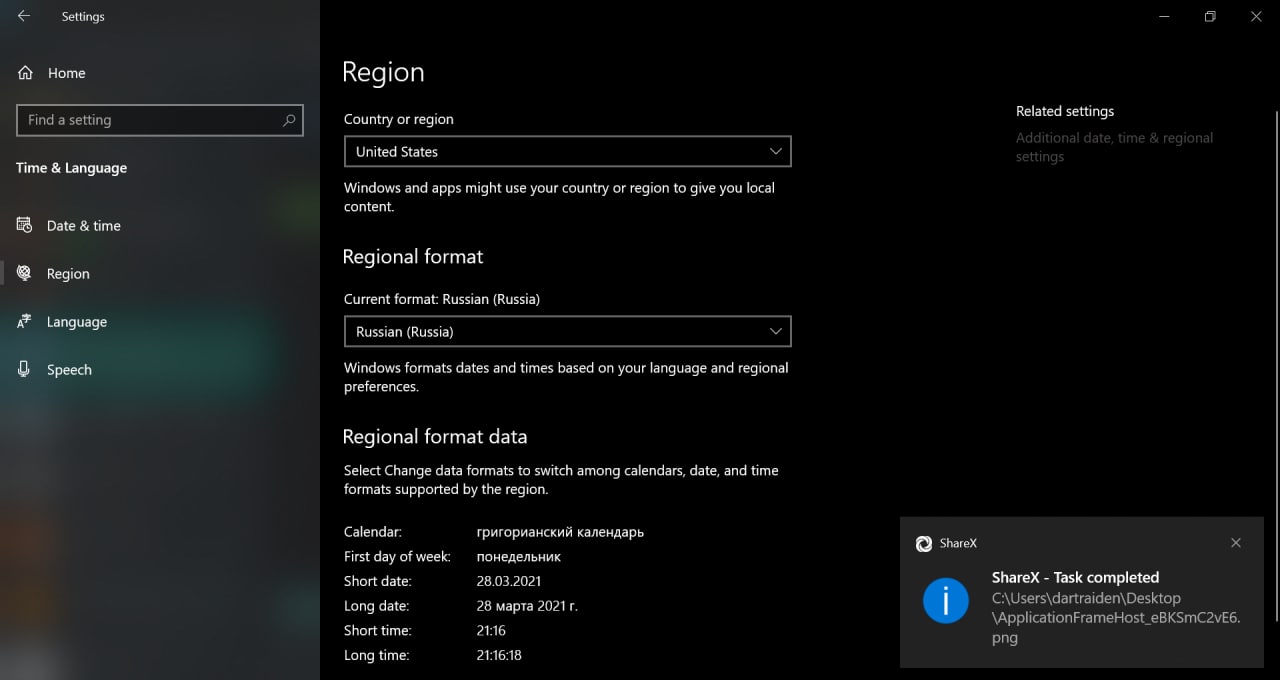This screenshot has height=680, width=1280.
Task: Click the Short date value 28.03.2021
Action: (x=510, y=581)
